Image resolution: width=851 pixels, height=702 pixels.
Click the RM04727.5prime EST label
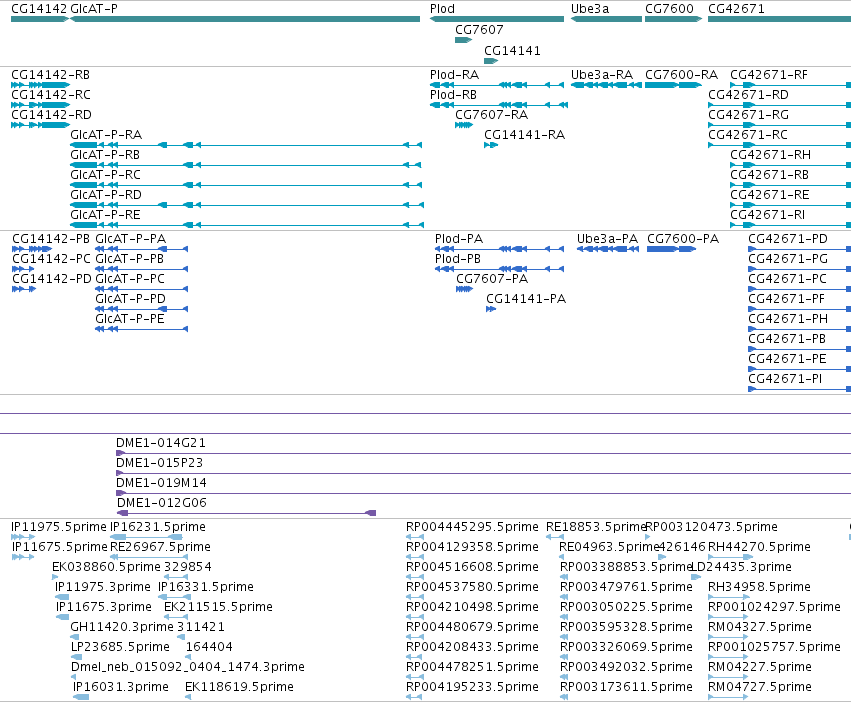[760, 687]
